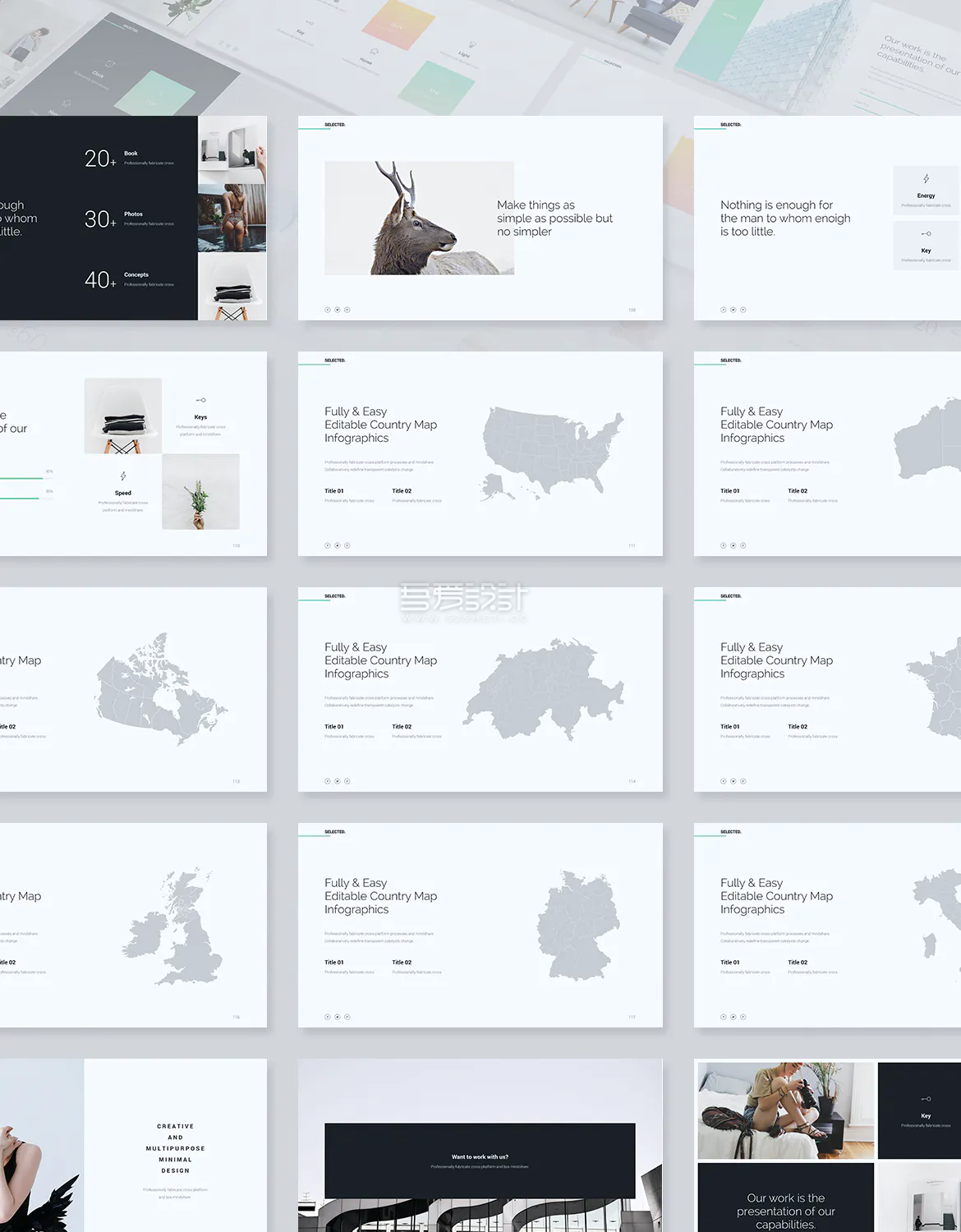Select the Germany map graphic
961x1232 pixels.
click(x=578, y=925)
